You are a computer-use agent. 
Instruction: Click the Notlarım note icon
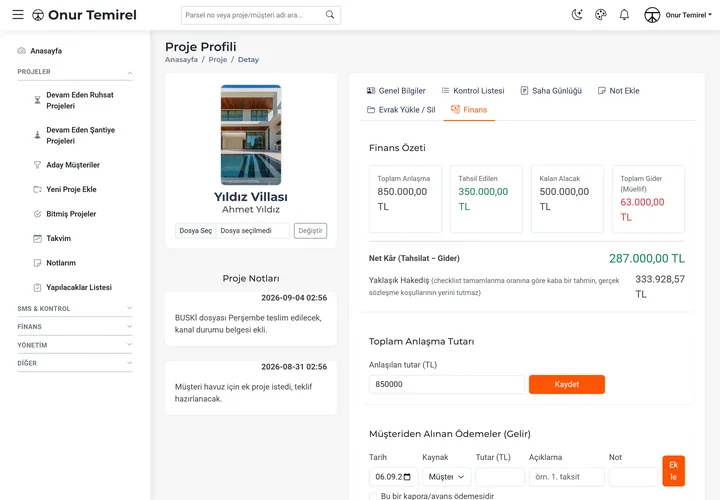click(38, 263)
